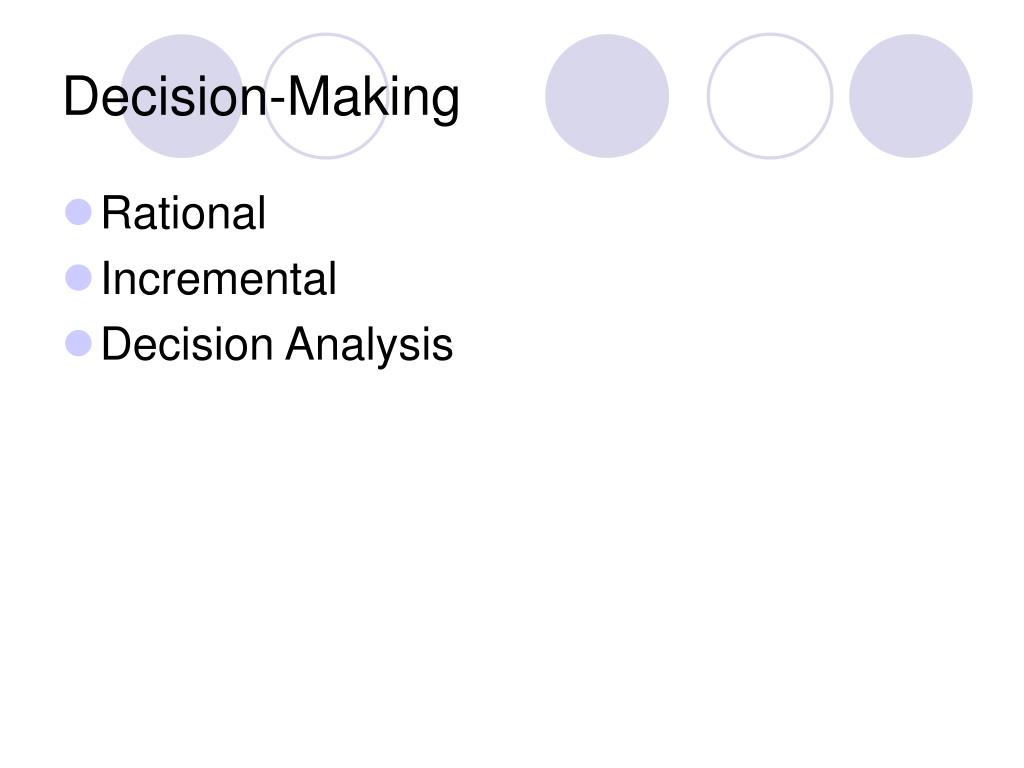Click the bullet dot beside Rational
Image resolution: width=1024 pixels, height=768 pixels.
pos(78,212)
